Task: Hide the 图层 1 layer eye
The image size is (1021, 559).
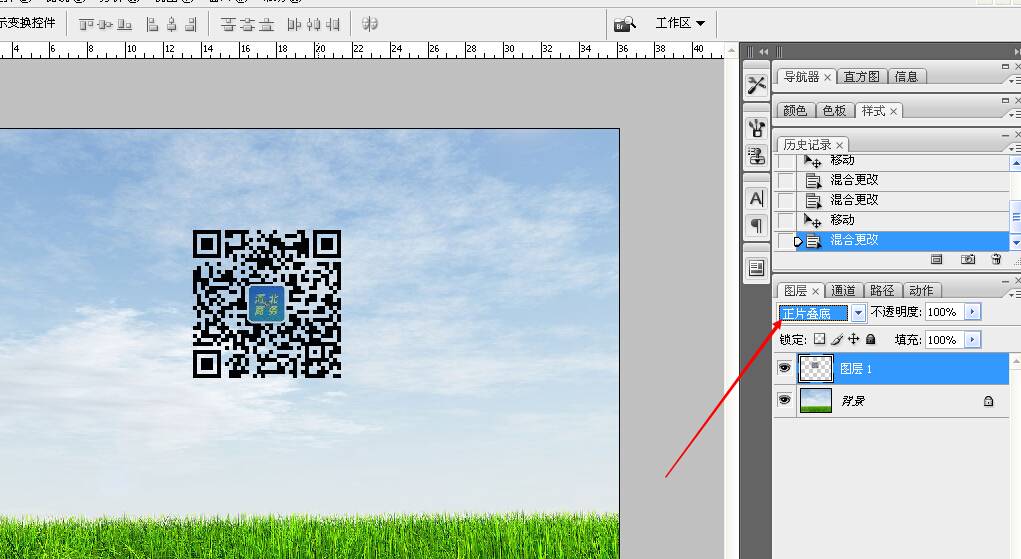Action: [x=784, y=368]
